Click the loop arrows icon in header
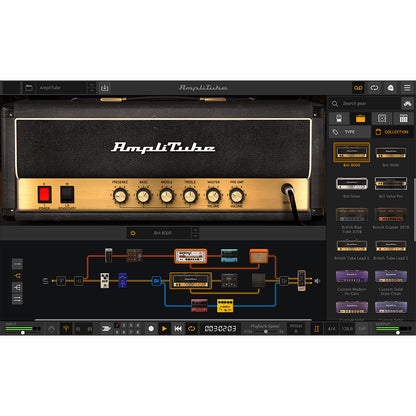This screenshot has width=416, height=416. pyautogui.click(x=375, y=88)
